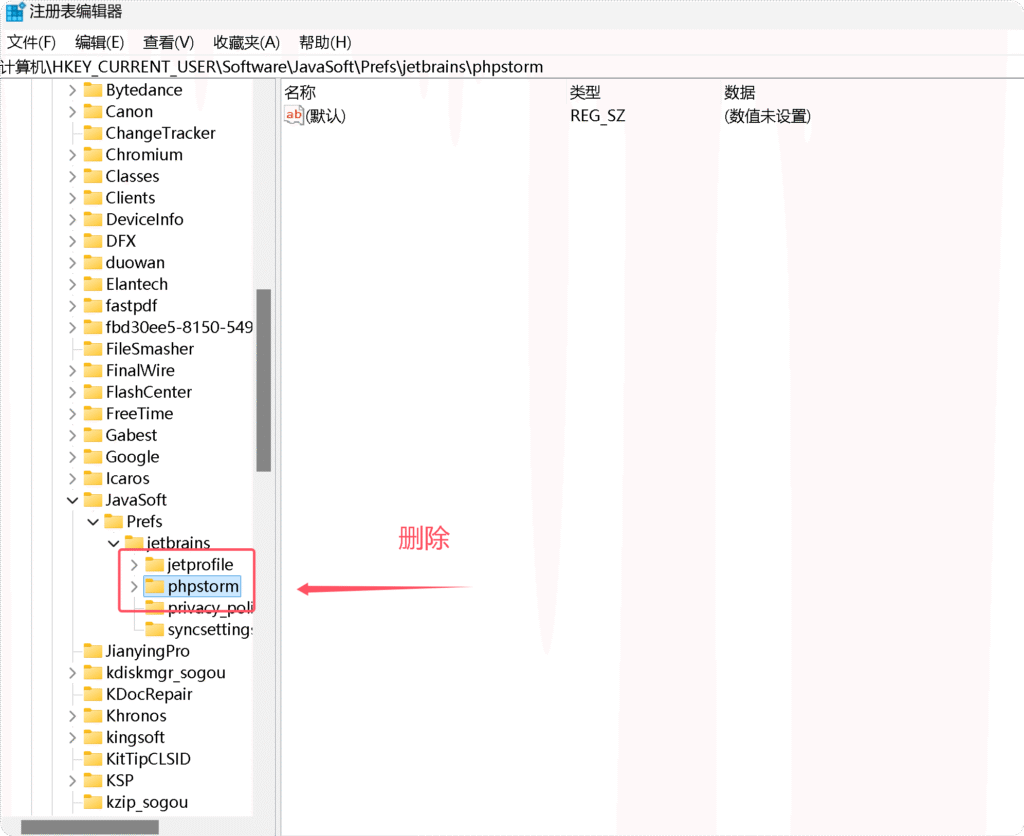Select the jetbrains key label
The image size is (1024, 836).
pos(178,543)
